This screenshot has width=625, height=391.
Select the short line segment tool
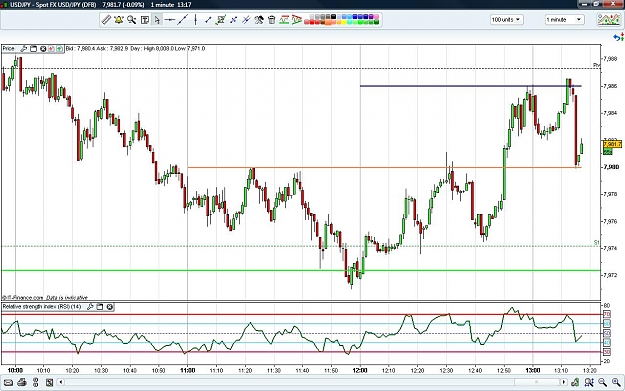(x=208, y=20)
